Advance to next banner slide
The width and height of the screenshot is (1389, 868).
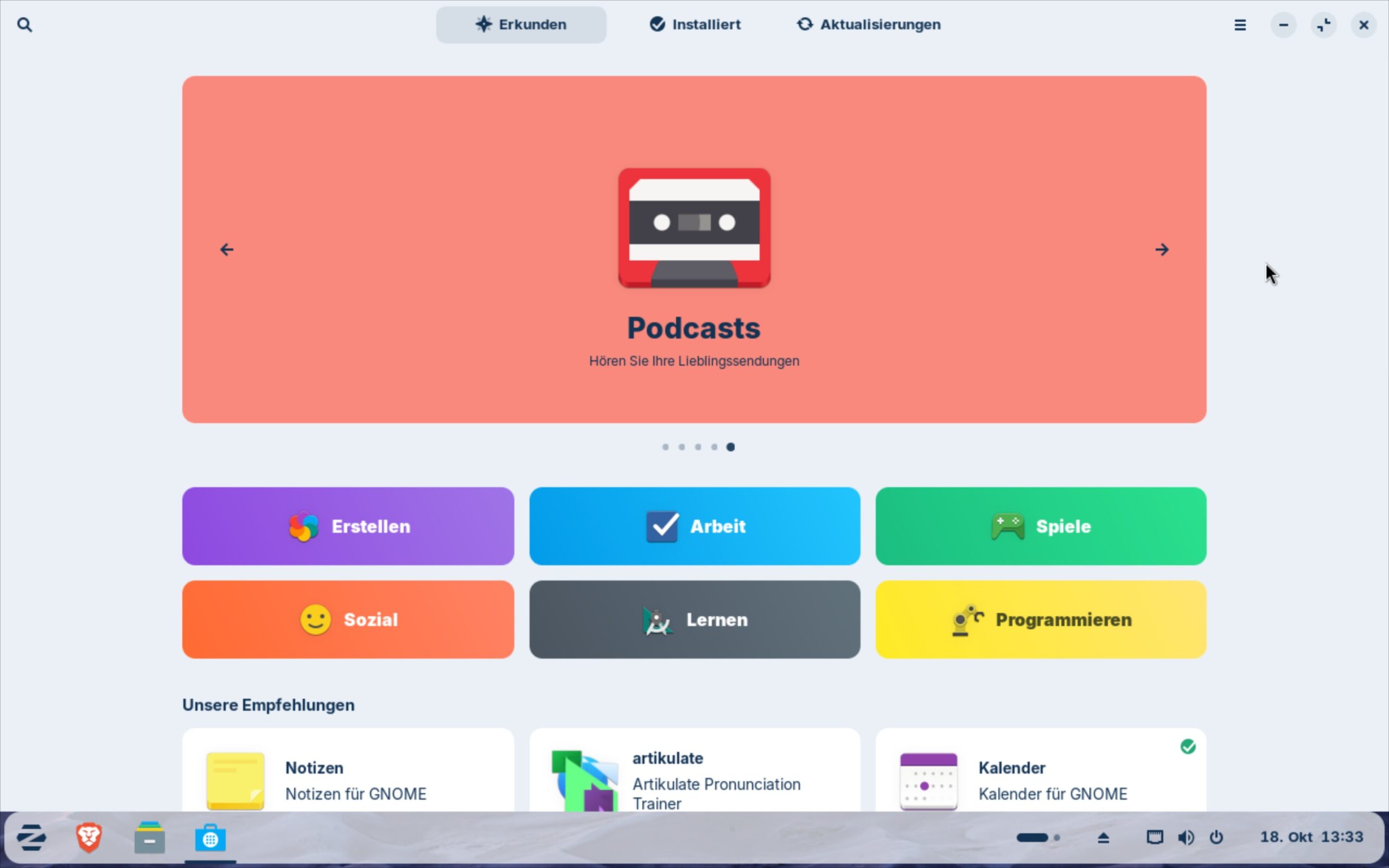1162,250
